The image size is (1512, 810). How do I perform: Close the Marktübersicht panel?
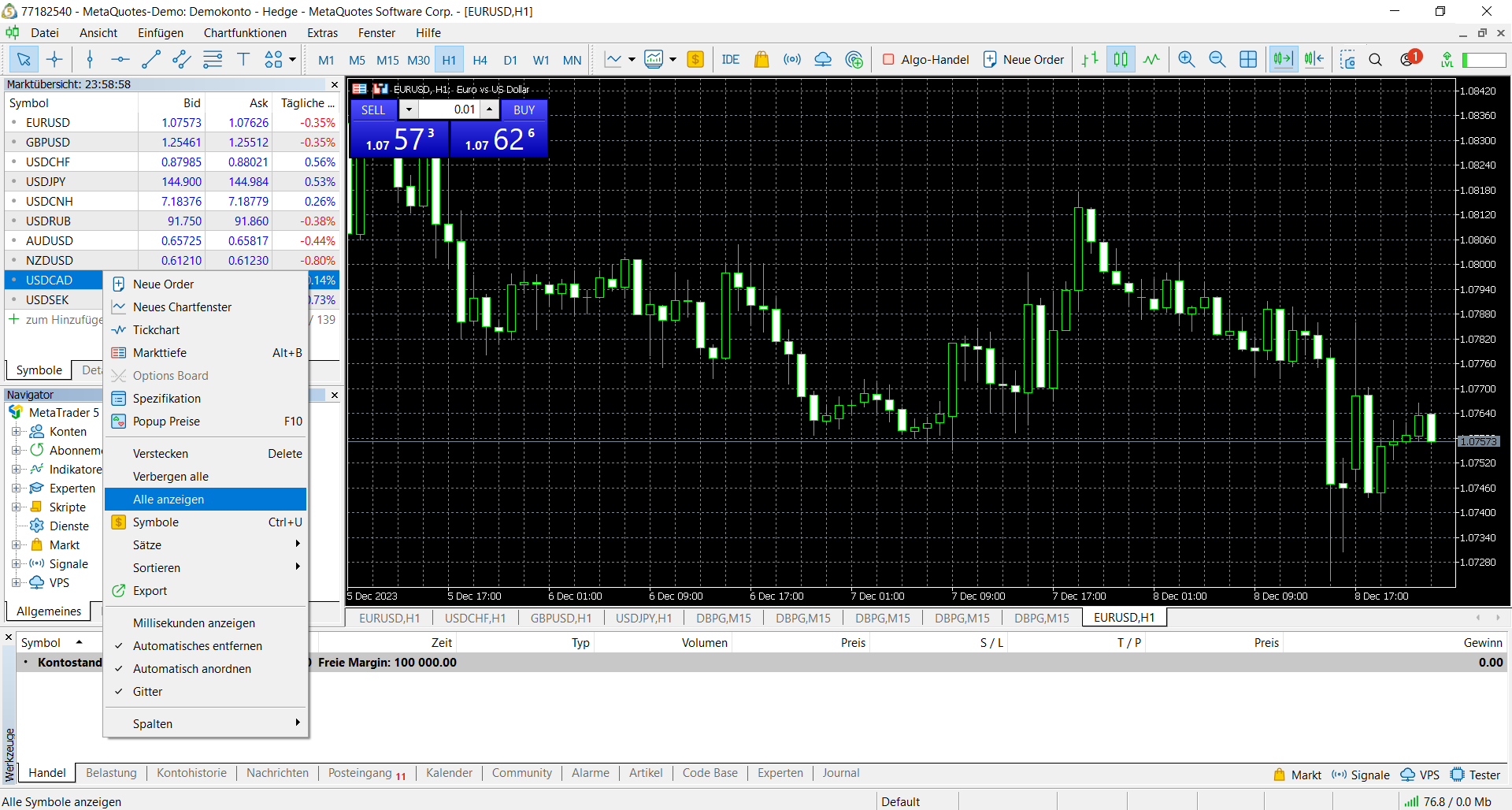point(335,84)
